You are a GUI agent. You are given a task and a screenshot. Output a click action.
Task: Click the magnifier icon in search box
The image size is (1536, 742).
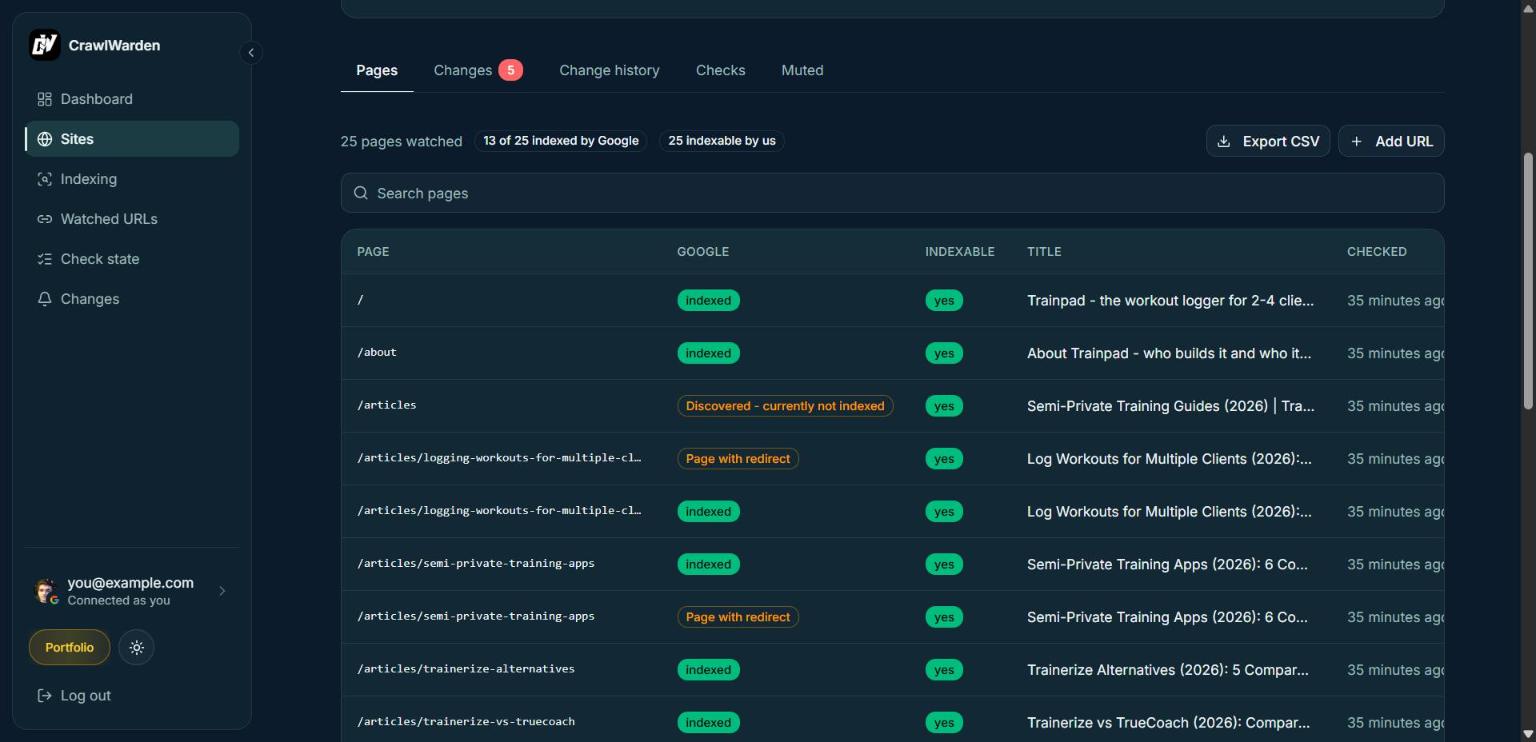pyautogui.click(x=361, y=193)
